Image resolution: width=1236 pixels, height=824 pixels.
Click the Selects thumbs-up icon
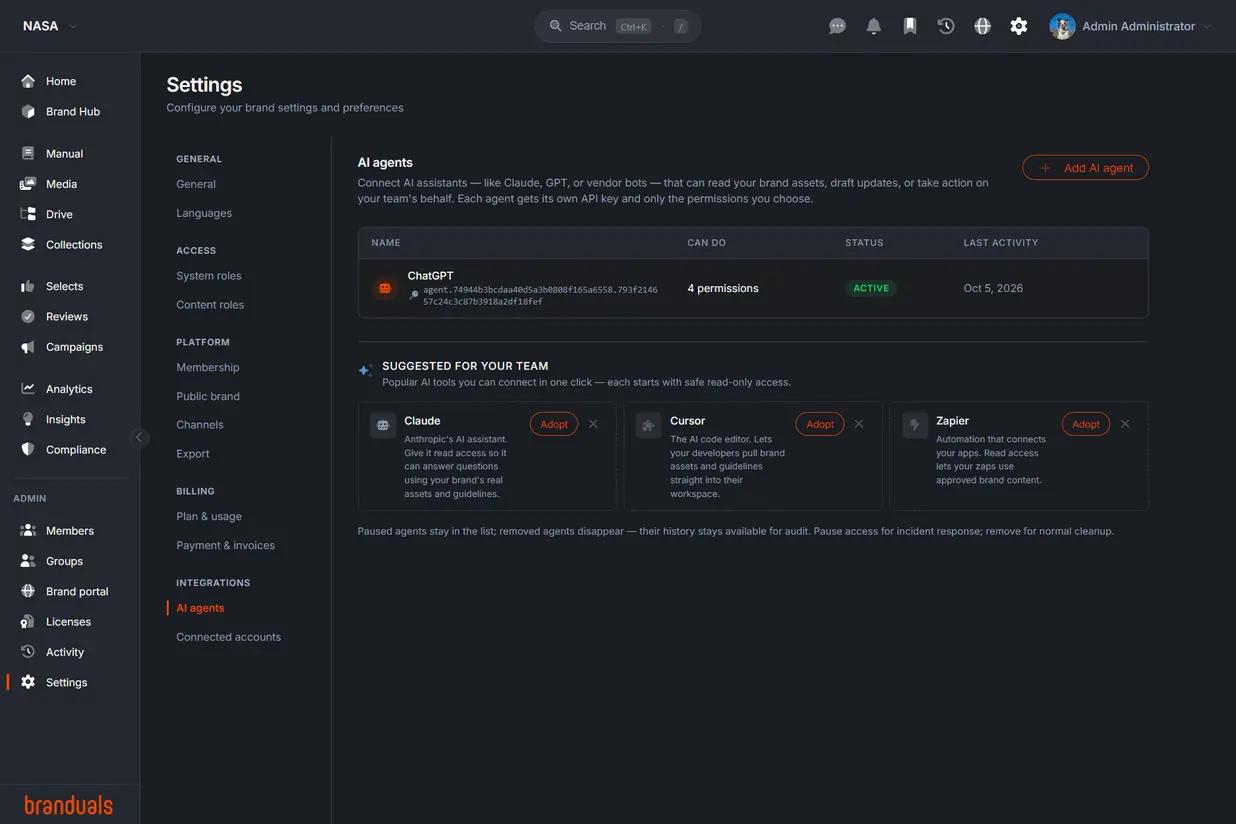coord(28,286)
